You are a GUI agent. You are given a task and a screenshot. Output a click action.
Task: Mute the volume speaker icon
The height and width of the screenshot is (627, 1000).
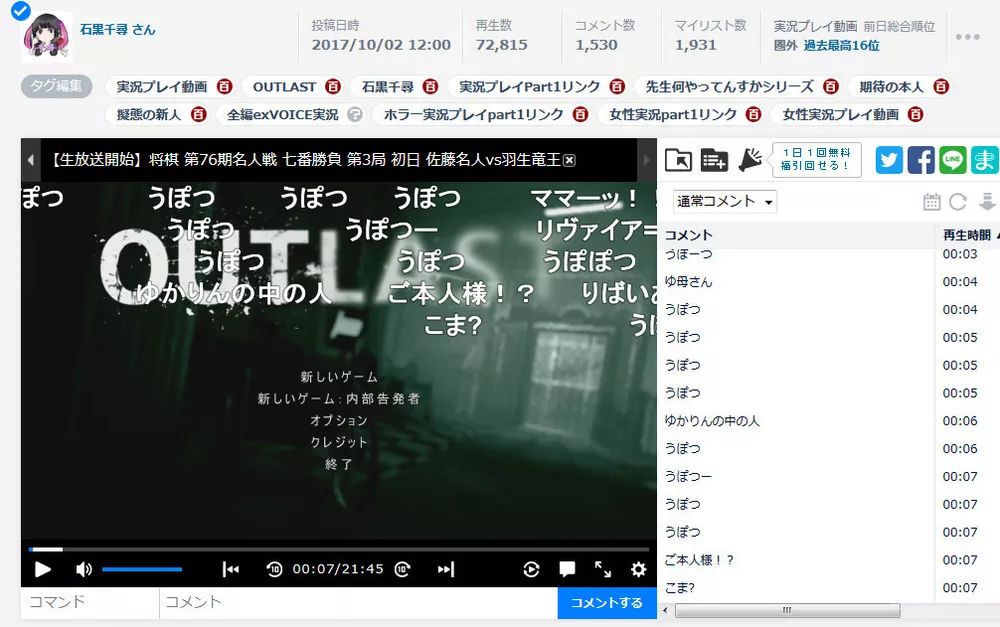pos(84,569)
